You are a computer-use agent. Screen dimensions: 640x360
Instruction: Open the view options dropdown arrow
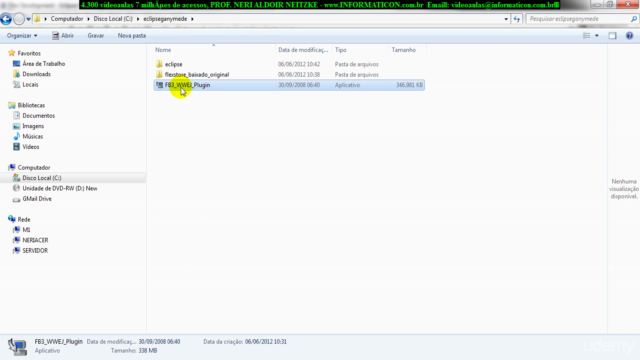click(597, 36)
